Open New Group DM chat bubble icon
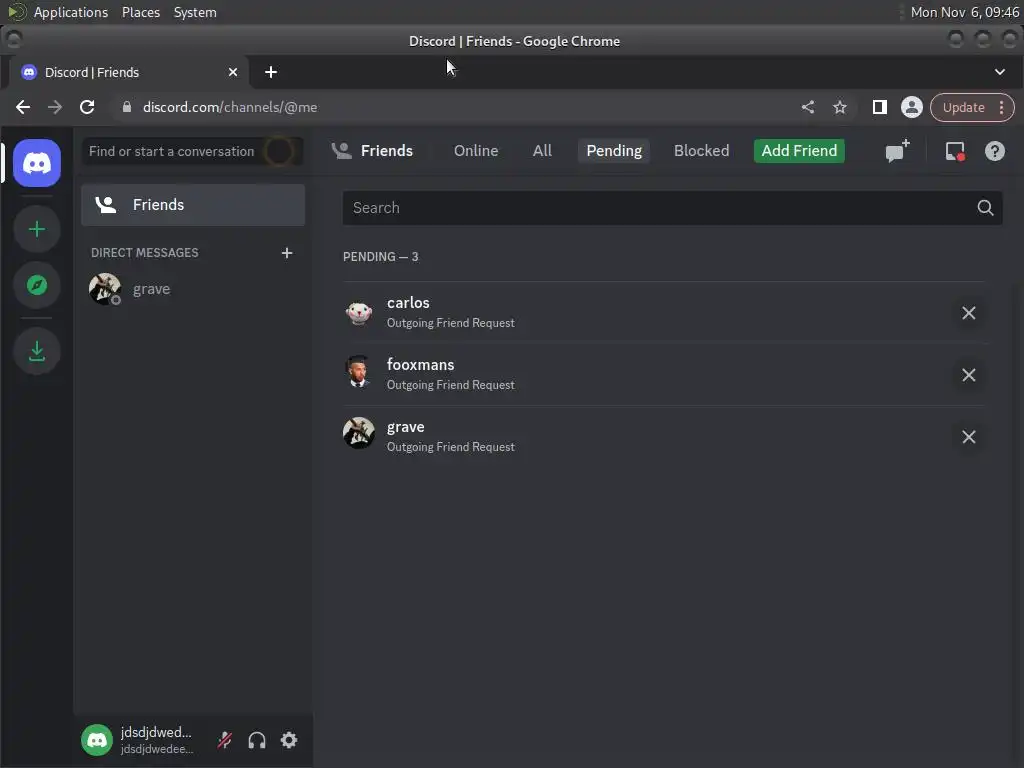 (x=897, y=151)
